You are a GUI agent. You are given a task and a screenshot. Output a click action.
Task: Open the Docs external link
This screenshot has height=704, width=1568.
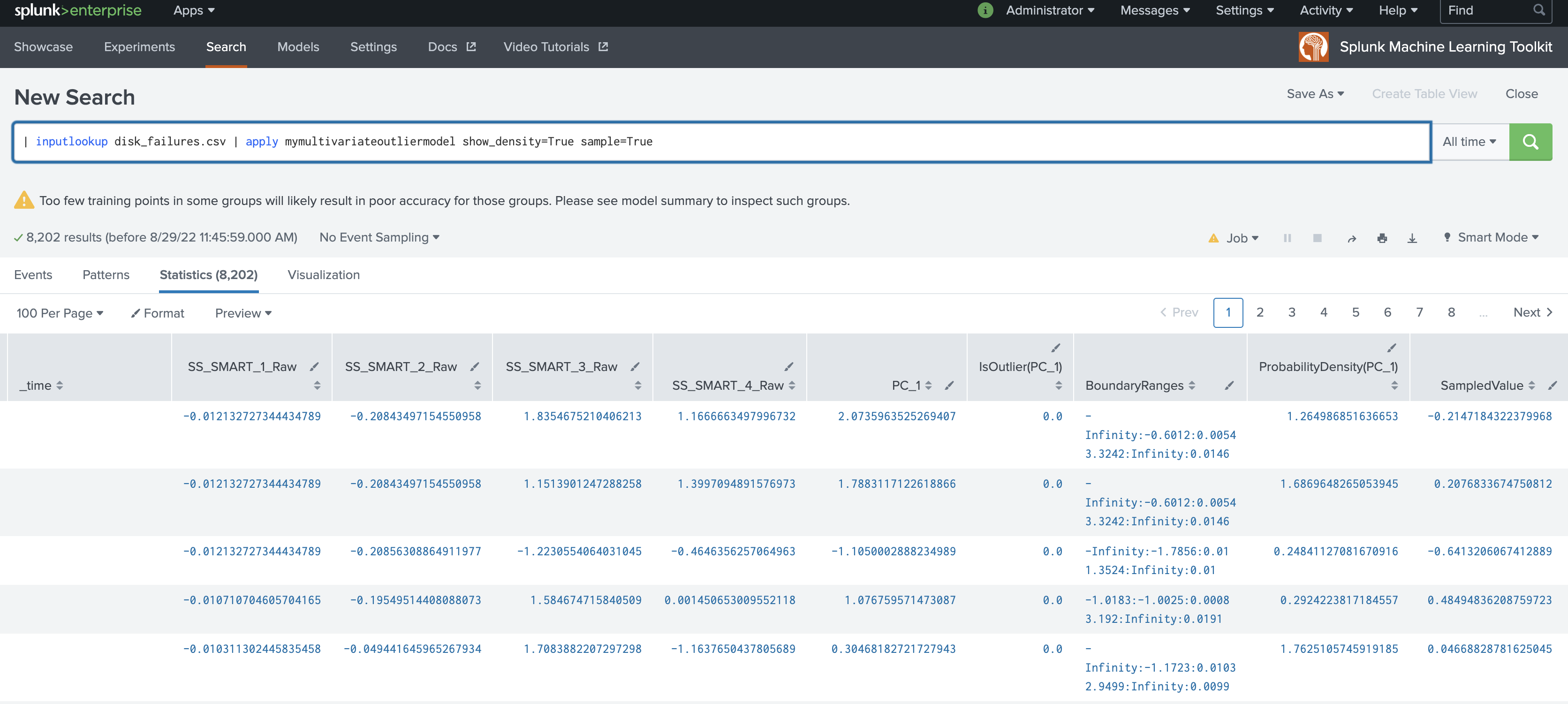pos(452,47)
